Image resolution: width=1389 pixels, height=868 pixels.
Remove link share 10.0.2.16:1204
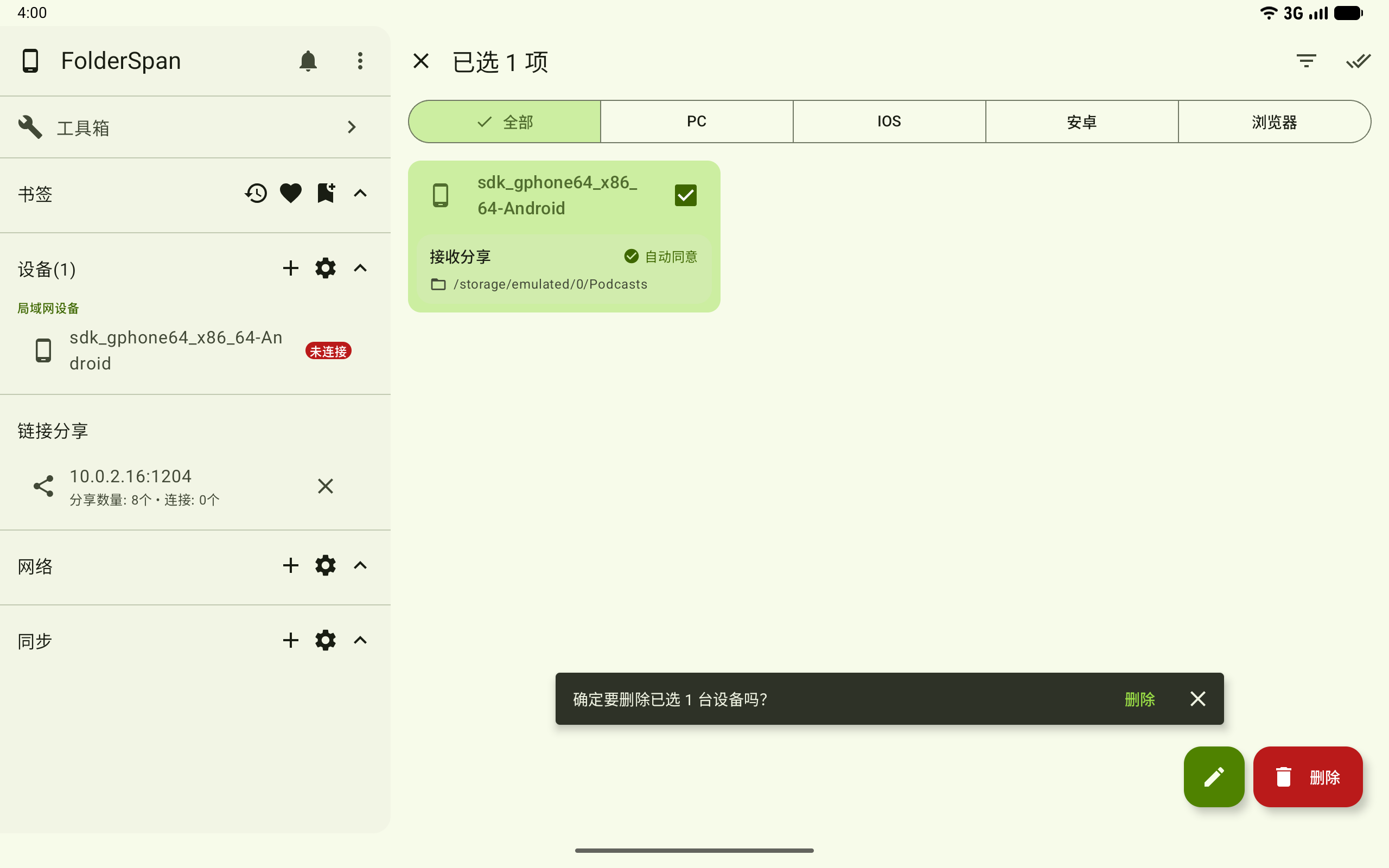point(326,486)
